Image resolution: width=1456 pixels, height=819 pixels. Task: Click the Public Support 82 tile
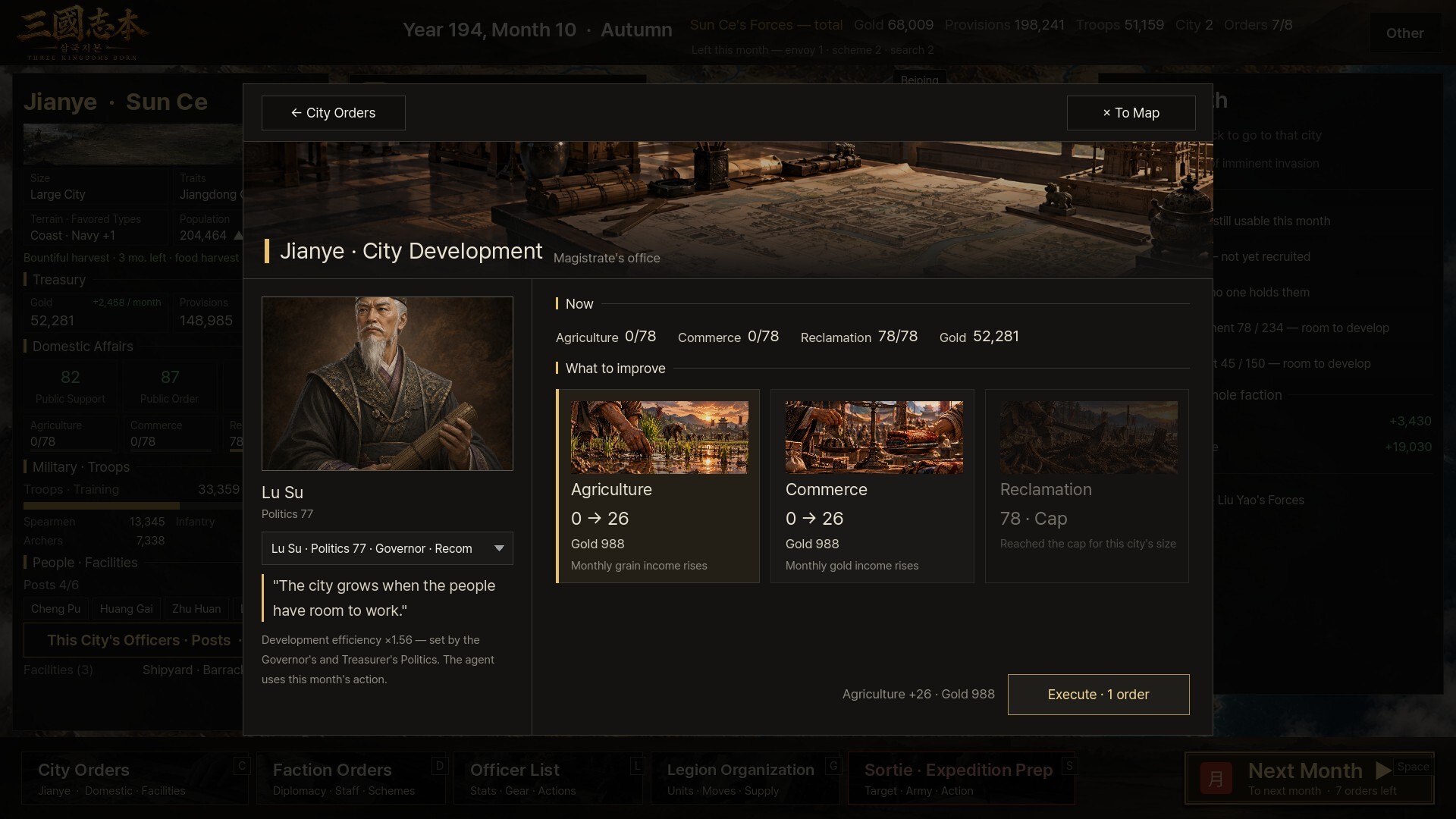click(x=71, y=385)
